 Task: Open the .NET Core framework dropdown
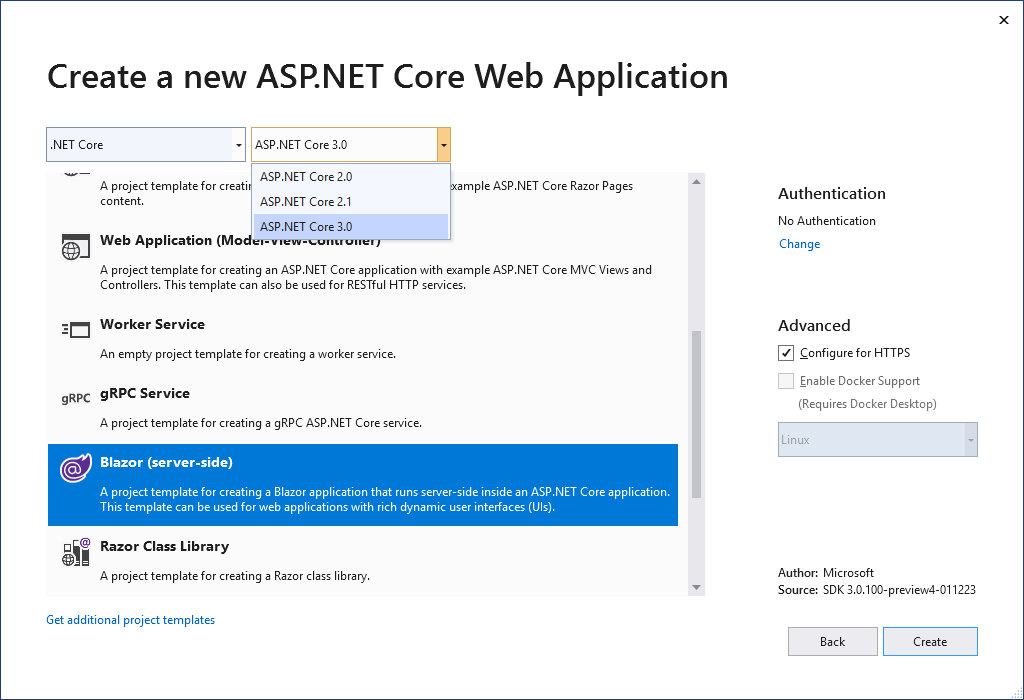(146, 144)
